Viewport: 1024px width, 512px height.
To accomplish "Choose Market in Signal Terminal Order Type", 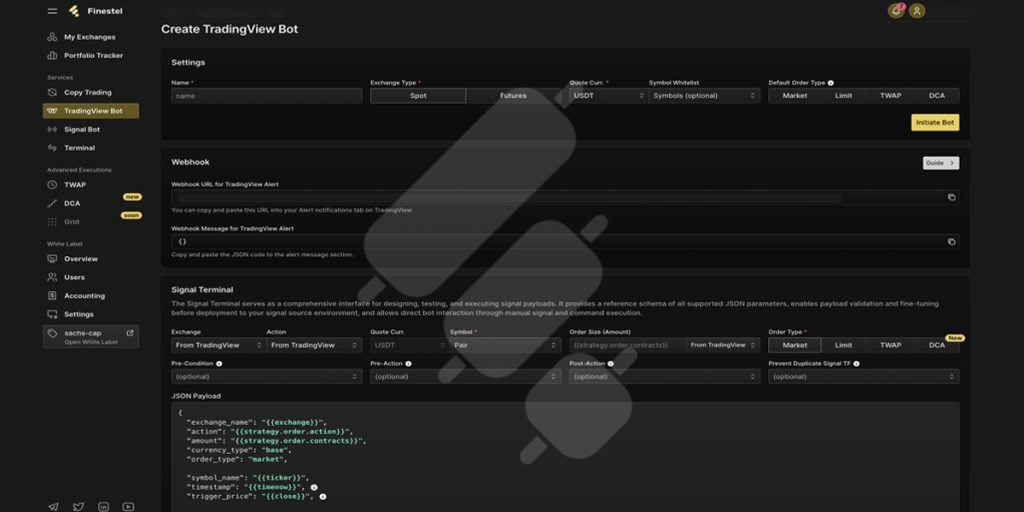I will point(795,345).
